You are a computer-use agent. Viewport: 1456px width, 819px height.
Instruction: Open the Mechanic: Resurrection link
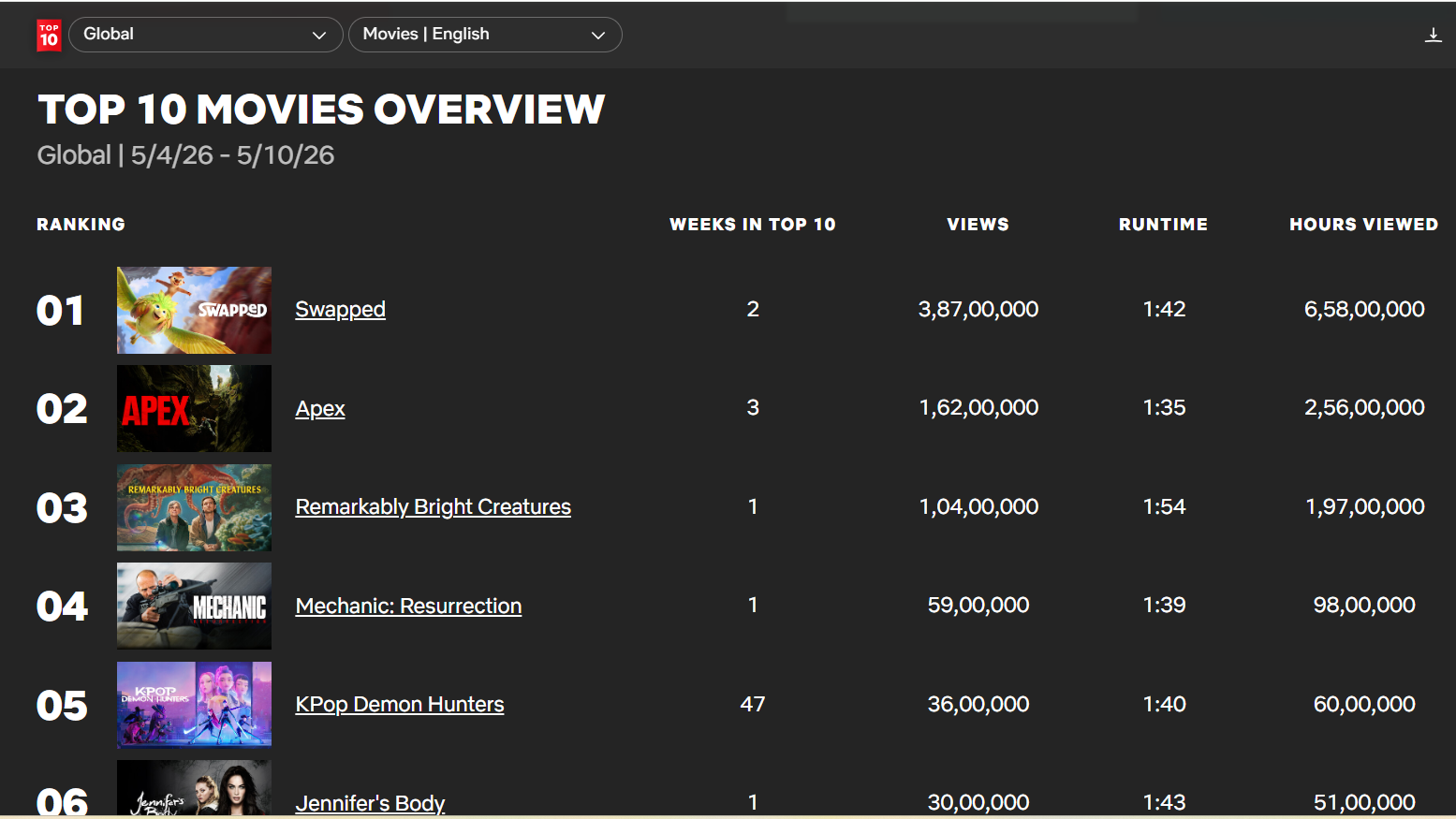click(408, 607)
